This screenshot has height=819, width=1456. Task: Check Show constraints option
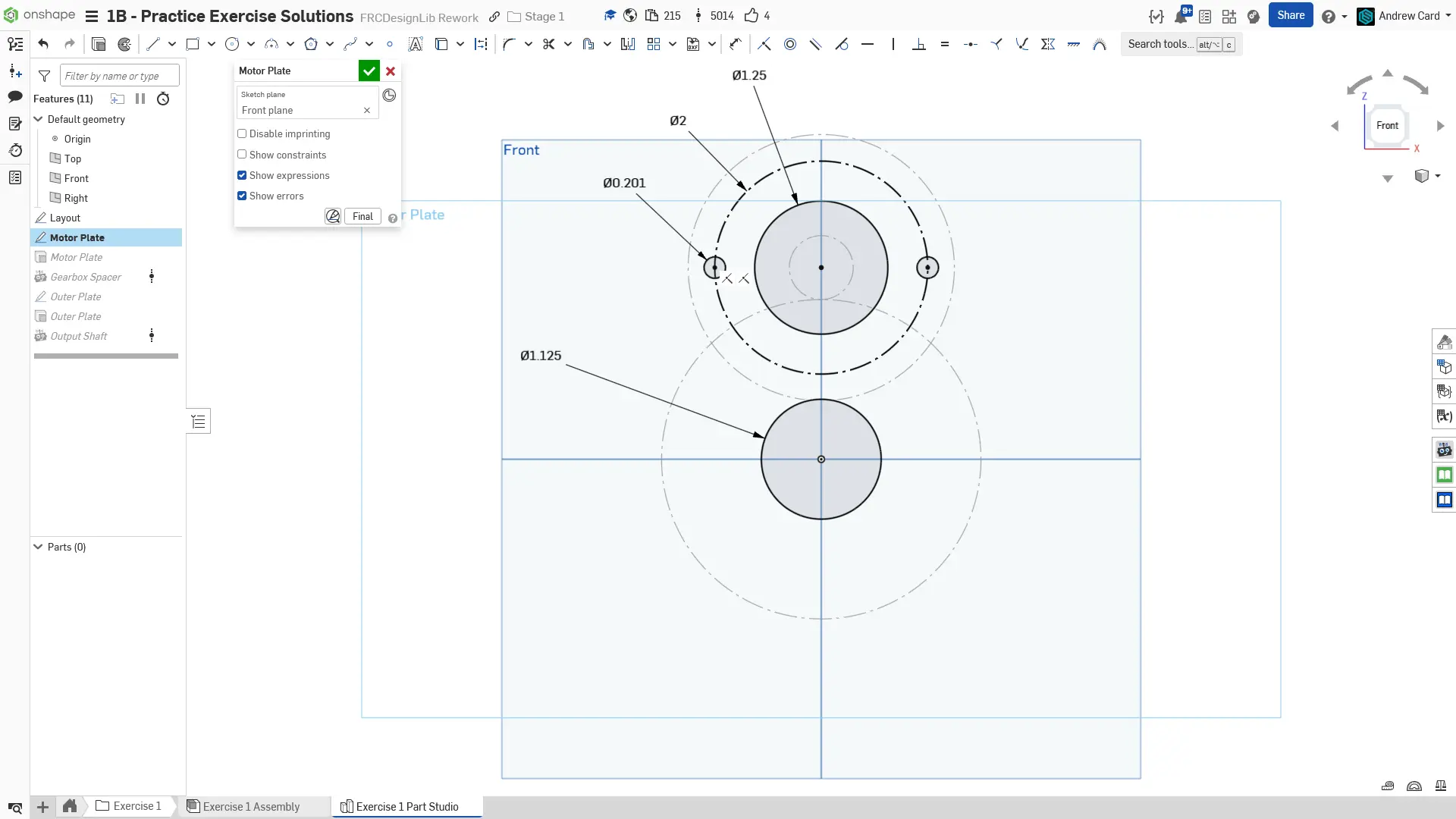pos(242,155)
